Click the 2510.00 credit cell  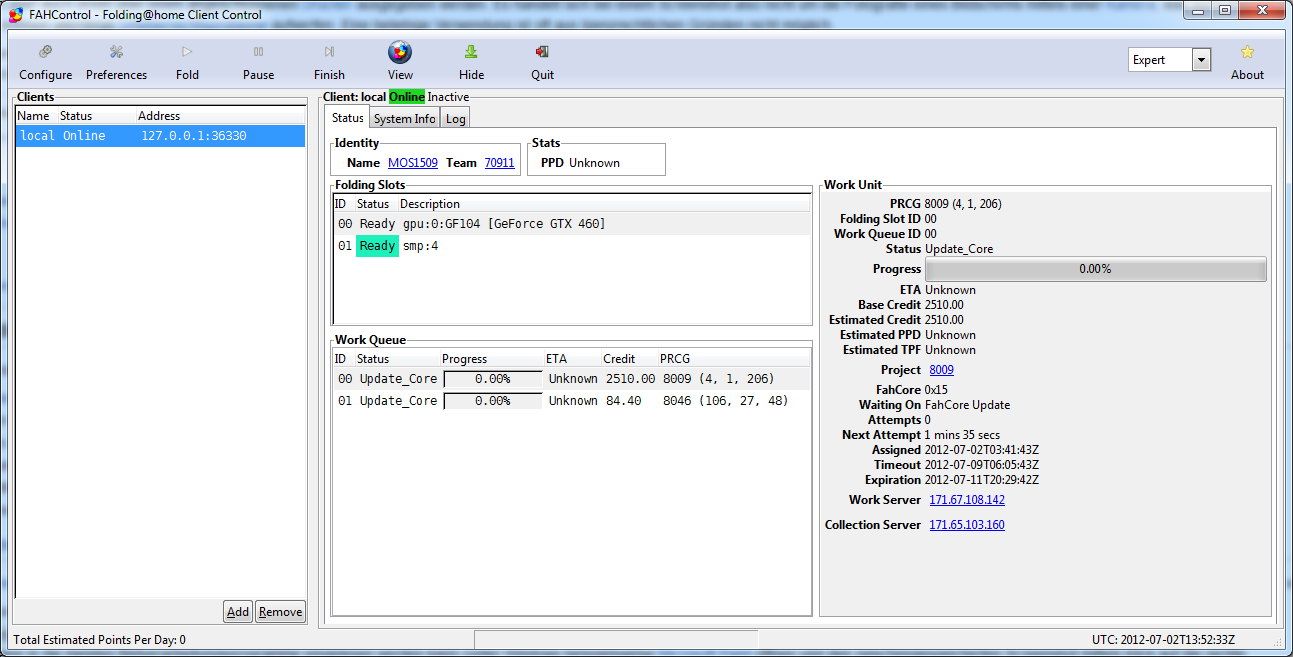coord(630,379)
